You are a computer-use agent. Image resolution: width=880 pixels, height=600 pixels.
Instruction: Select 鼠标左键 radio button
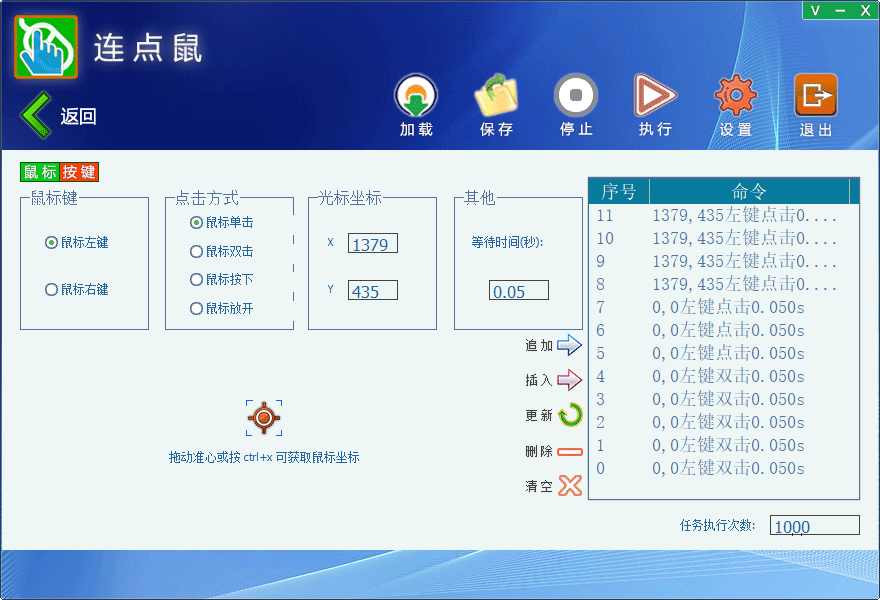(x=76, y=242)
